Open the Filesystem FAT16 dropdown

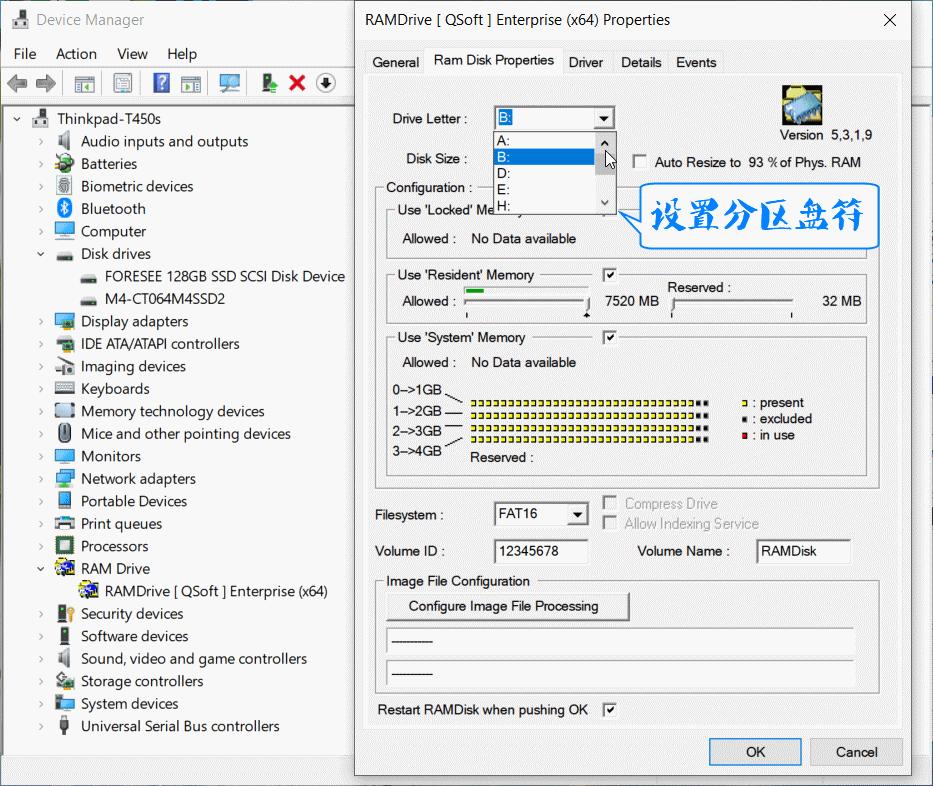coord(577,515)
